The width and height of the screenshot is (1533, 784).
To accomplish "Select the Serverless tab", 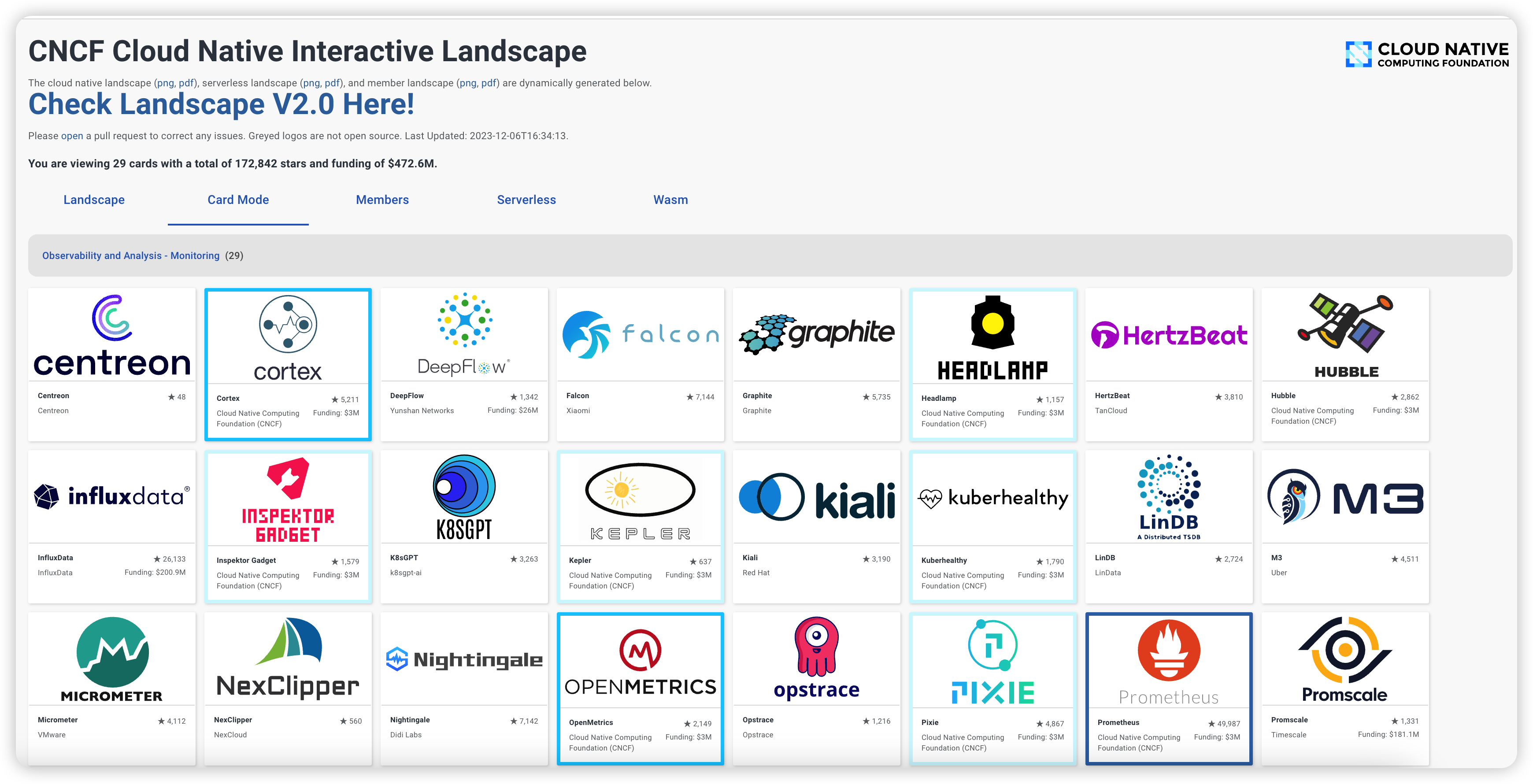I will click(526, 200).
